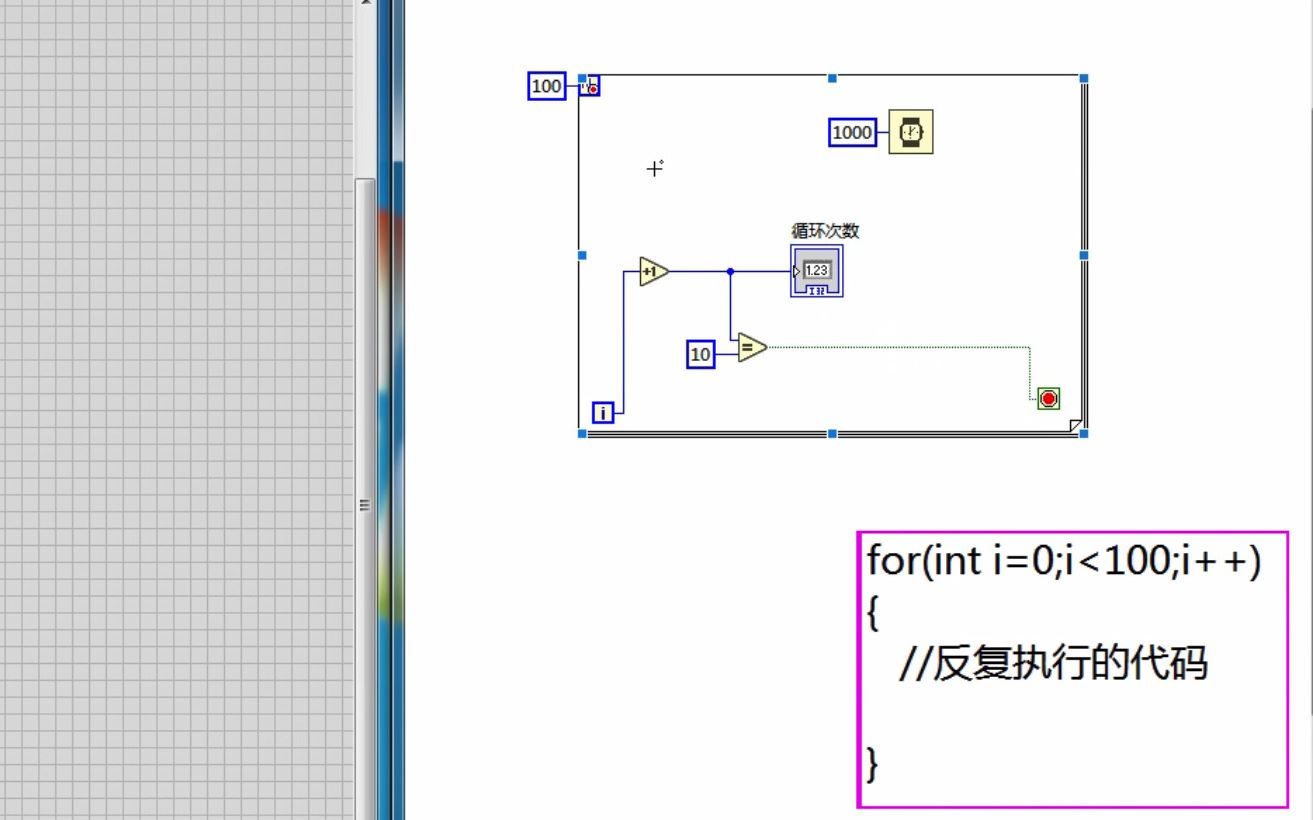Click the loop count constant 100
1313x820 pixels.
click(x=546, y=86)
